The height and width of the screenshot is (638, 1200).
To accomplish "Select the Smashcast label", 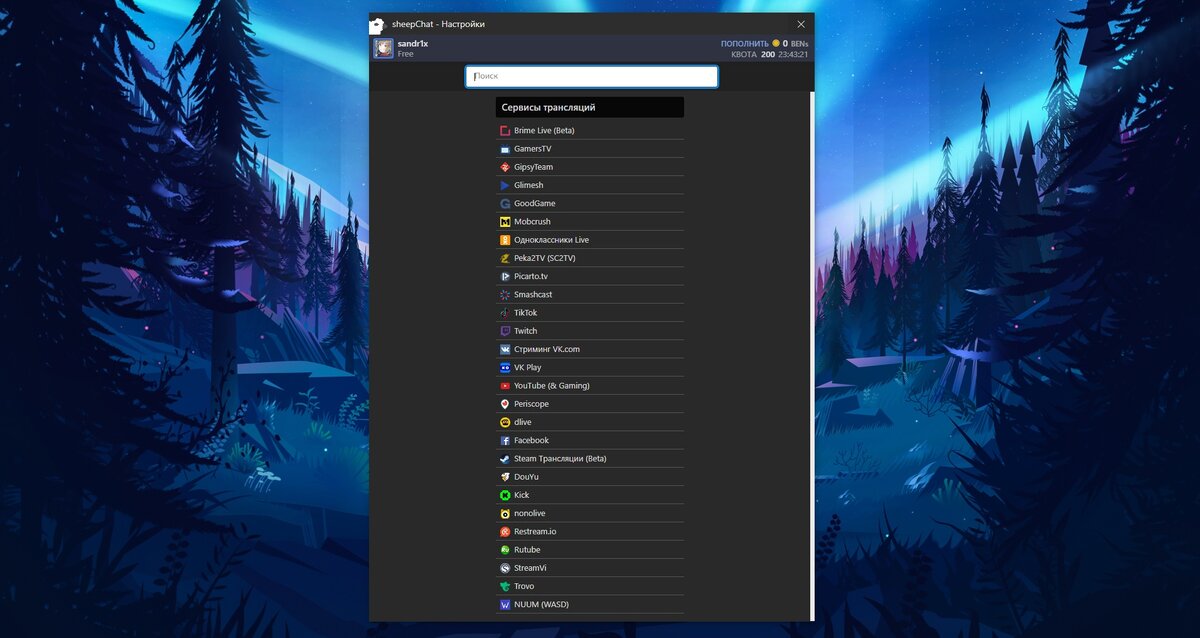I will pyautogui.click(x=533, y=295).
